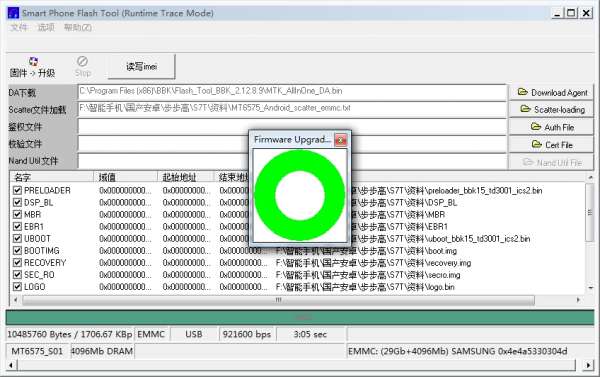Screen dimensions: 600x377
Task: Click partition list scroll down arrow
Action: click(590, 288)
